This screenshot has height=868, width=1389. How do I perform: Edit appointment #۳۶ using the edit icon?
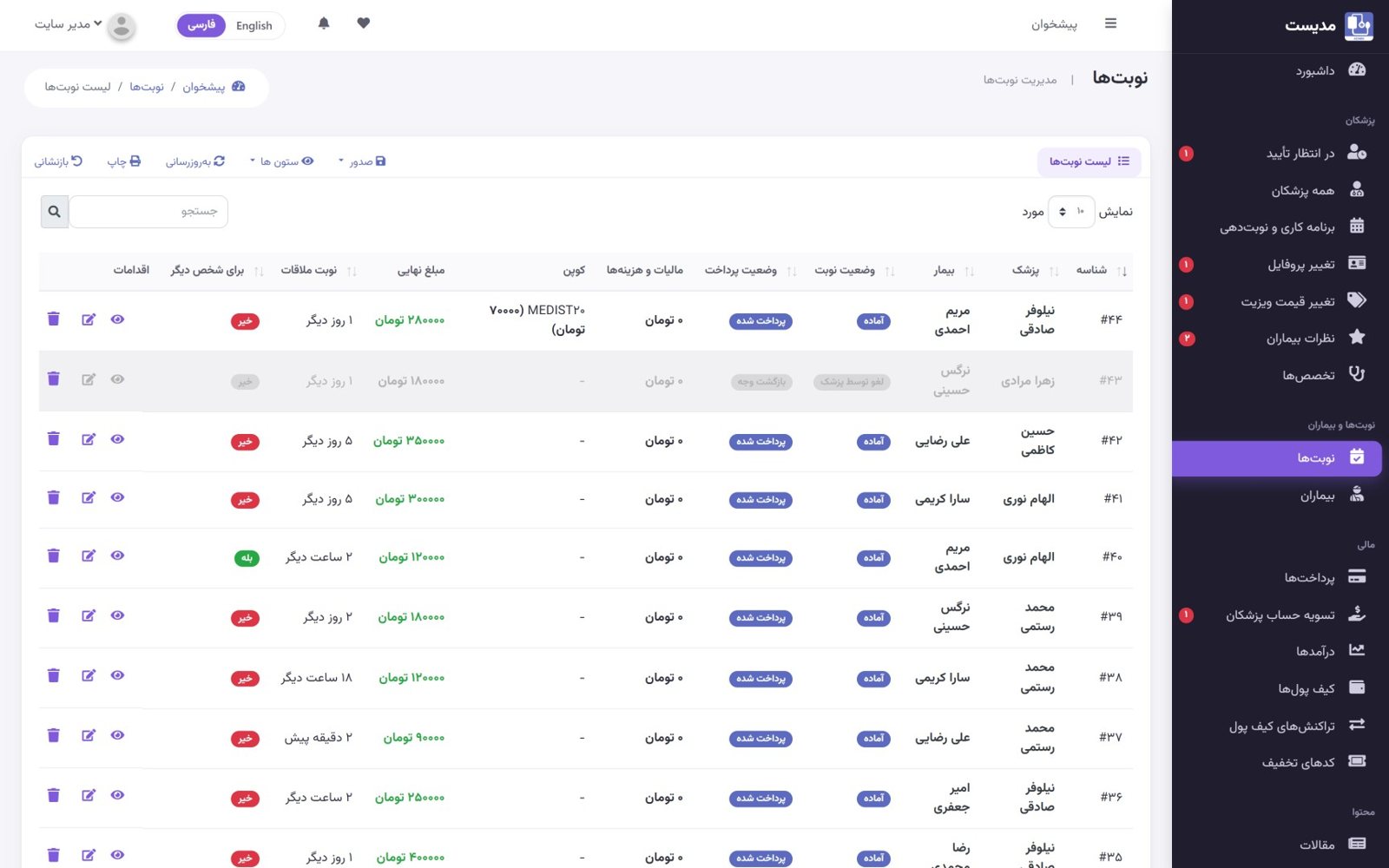pos(89,795)
